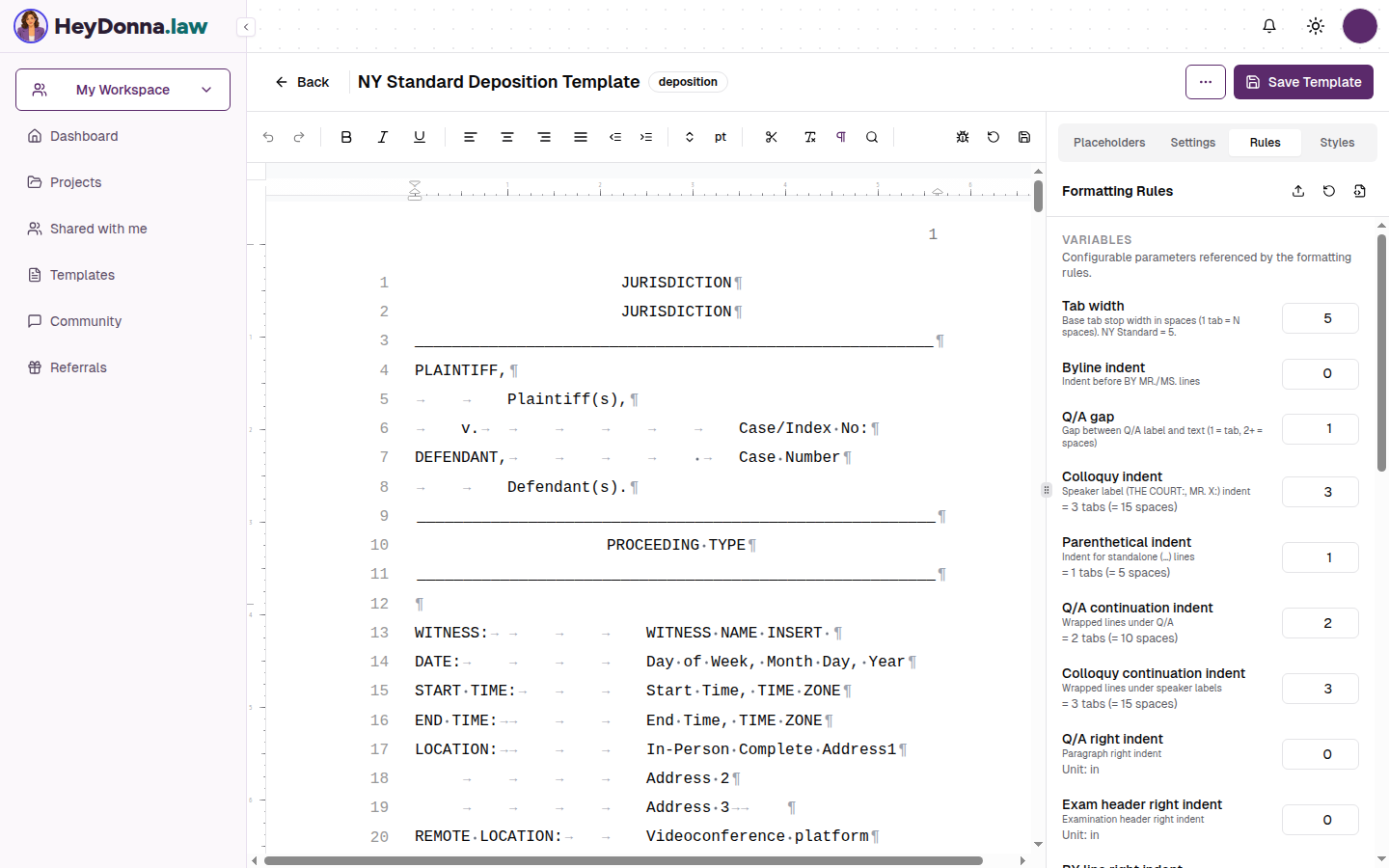The height and width of the screenshot is (868, 1389).
Task: Export formatting rules with the upload icon
Action: click(x=1298, y=191)
